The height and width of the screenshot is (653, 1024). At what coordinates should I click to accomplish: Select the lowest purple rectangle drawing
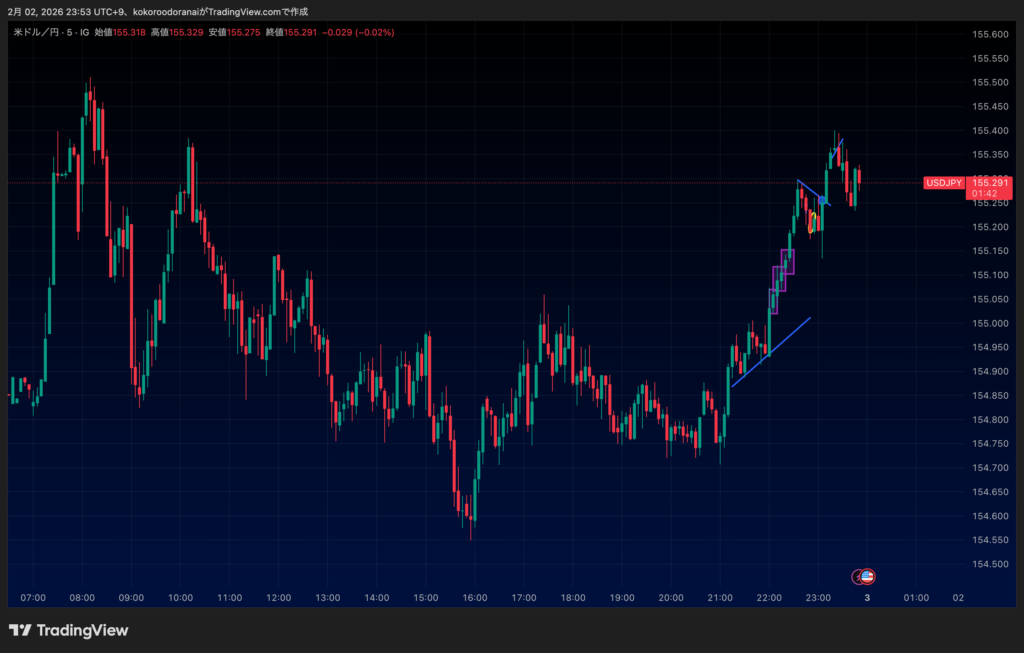(772, 300)
